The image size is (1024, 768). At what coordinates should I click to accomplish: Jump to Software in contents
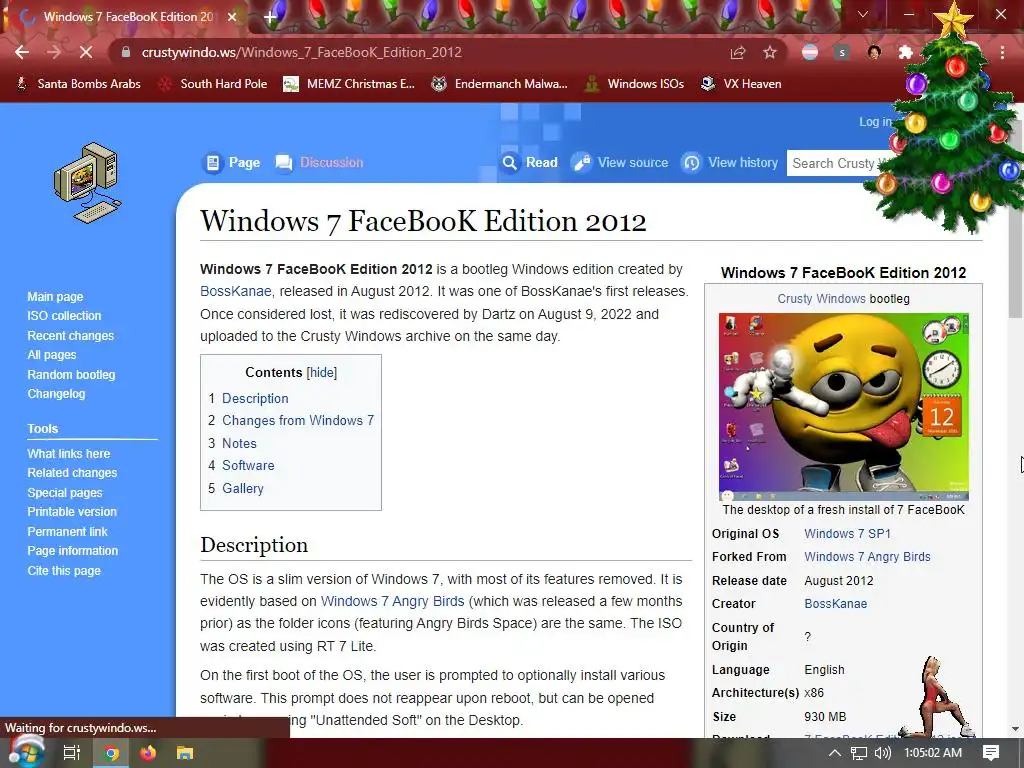pos(248,466)
